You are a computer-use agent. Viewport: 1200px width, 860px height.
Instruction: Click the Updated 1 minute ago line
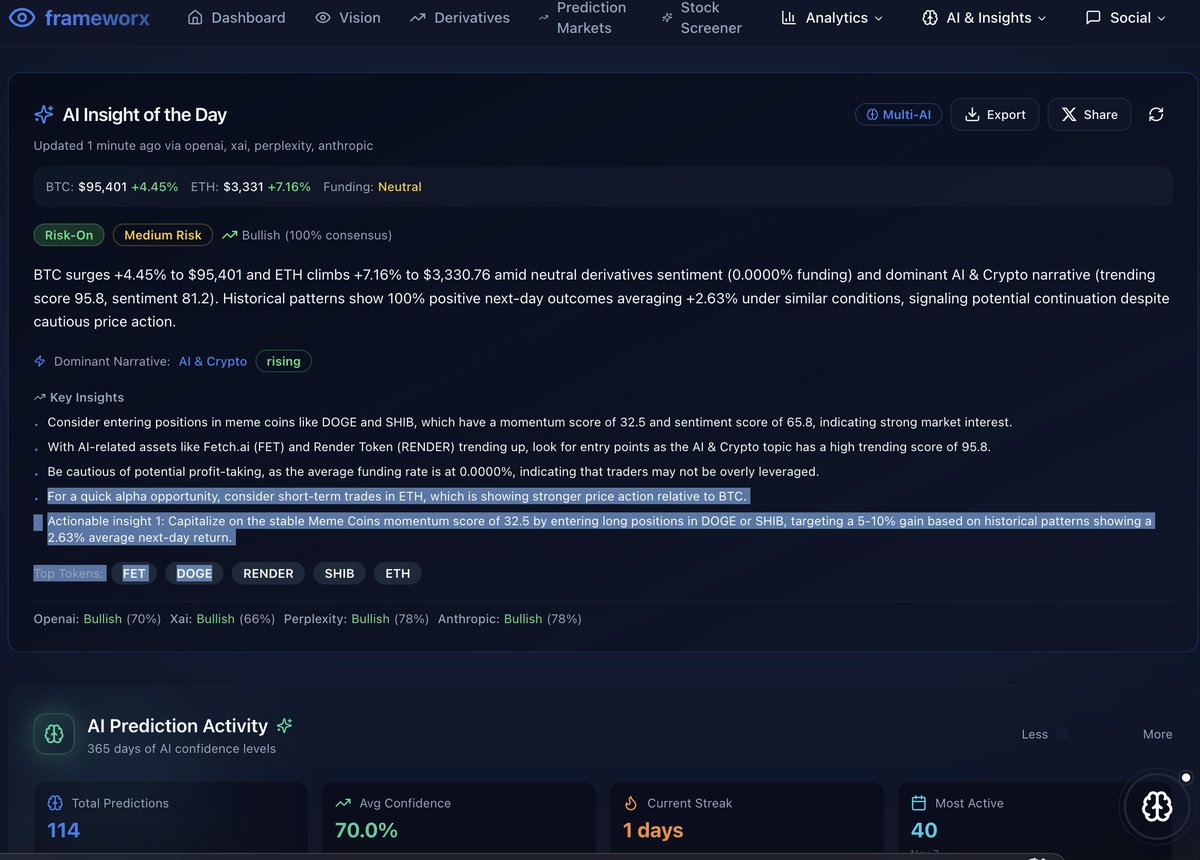click(203, 146)
